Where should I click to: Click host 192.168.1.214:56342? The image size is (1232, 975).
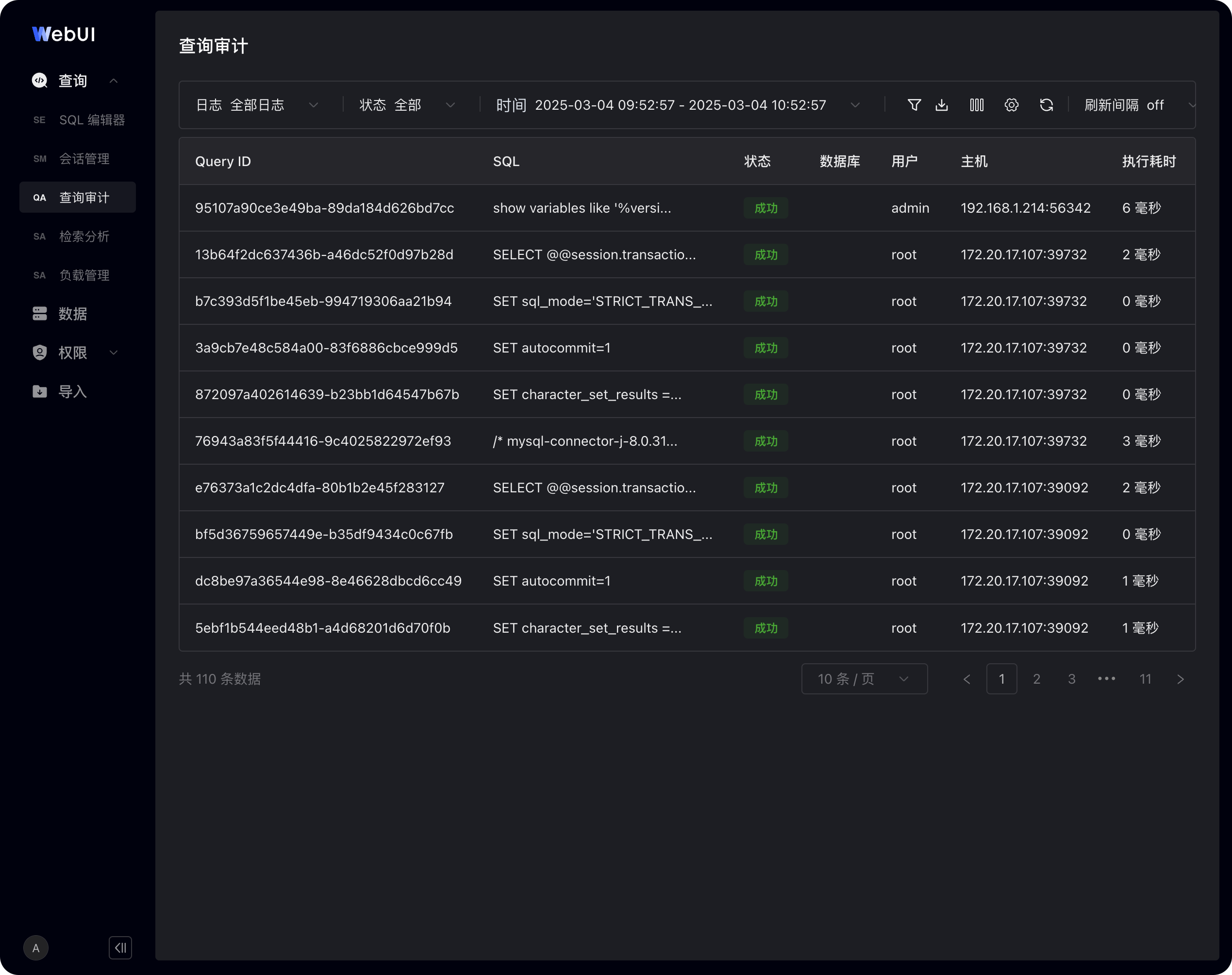coord(1025,208)
